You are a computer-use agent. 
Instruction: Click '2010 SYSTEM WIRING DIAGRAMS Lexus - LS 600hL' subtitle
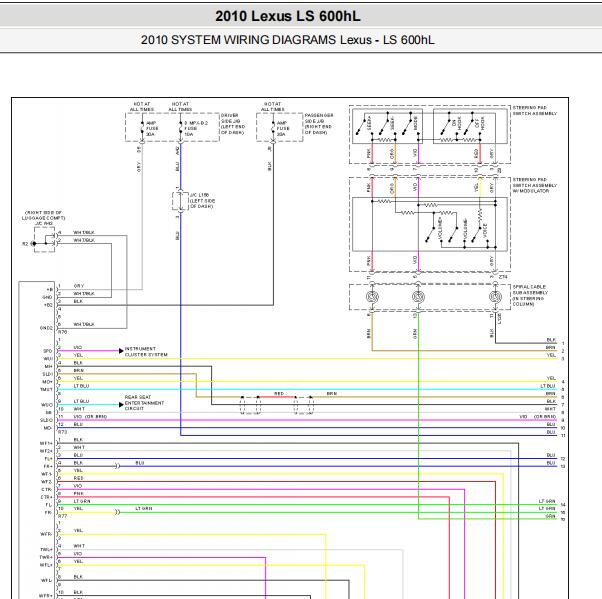tap(288, 40)
